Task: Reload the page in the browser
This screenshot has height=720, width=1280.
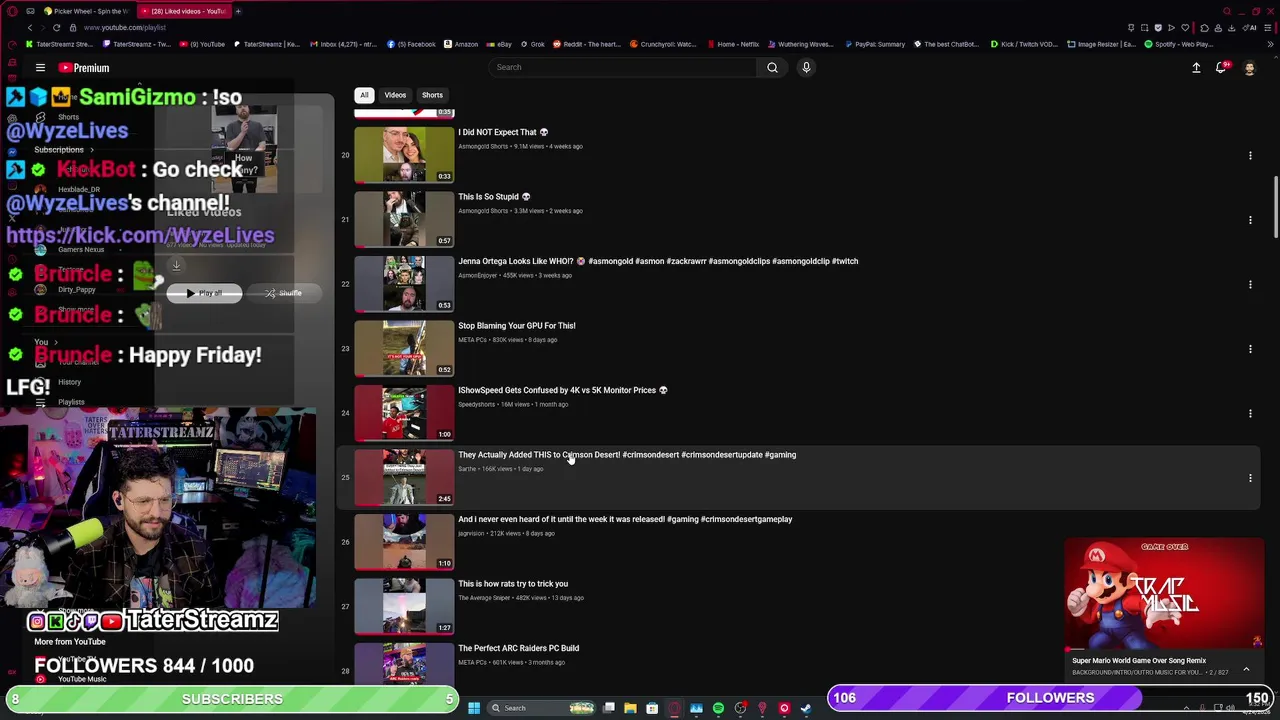Action: pos(56,28)
